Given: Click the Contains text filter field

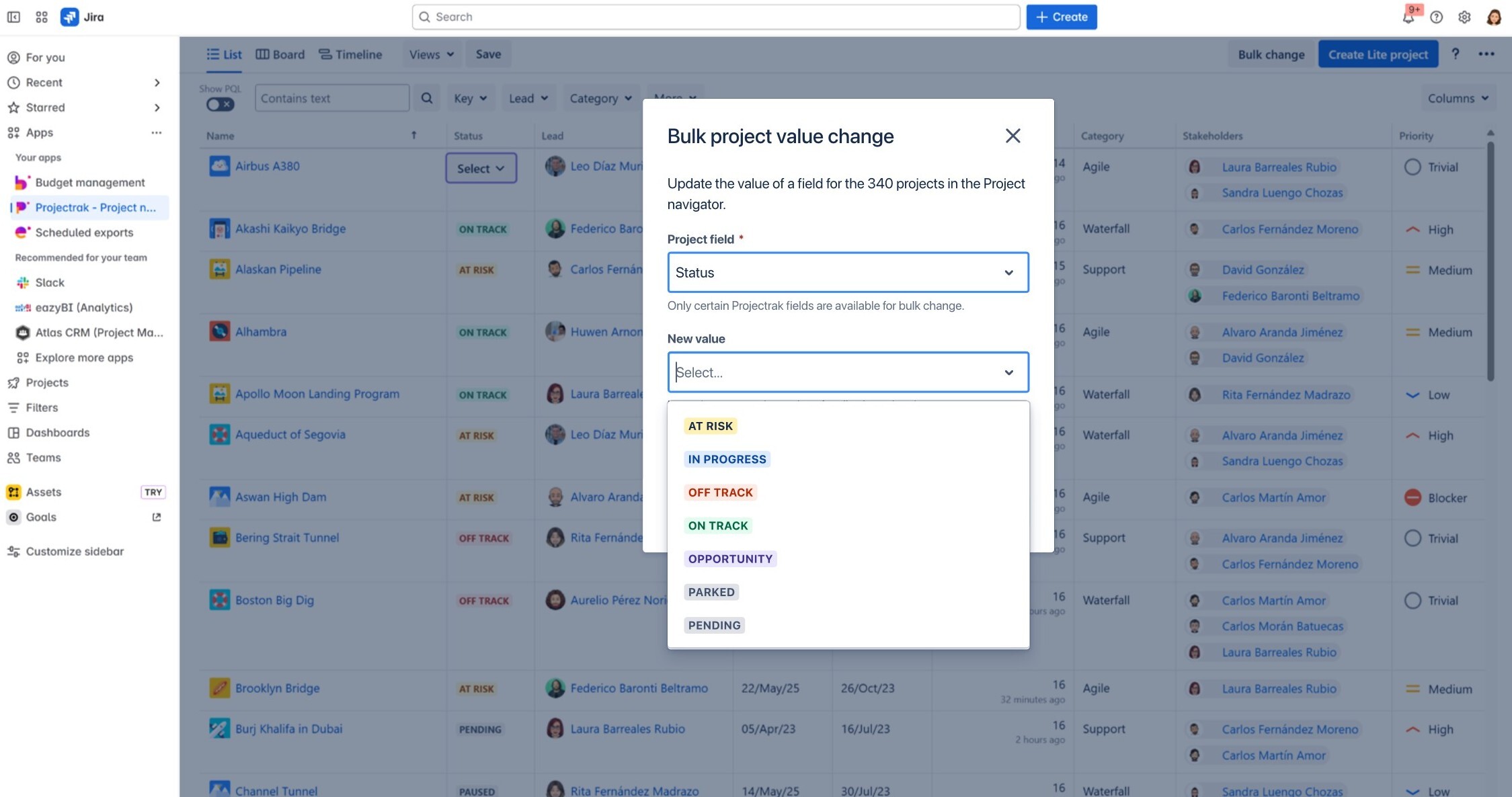Looking at the screenshot, I should (332, 97).
